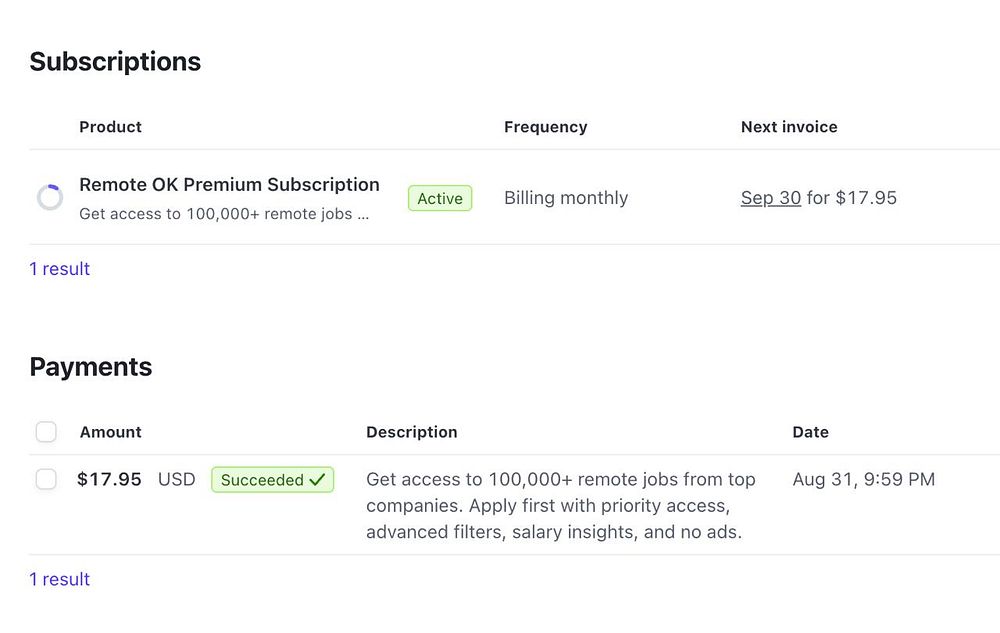Viewport: 1000px width, 633px height.
Task: Click the Product column header
Action: pyautogui.click(x=110, y=127)
